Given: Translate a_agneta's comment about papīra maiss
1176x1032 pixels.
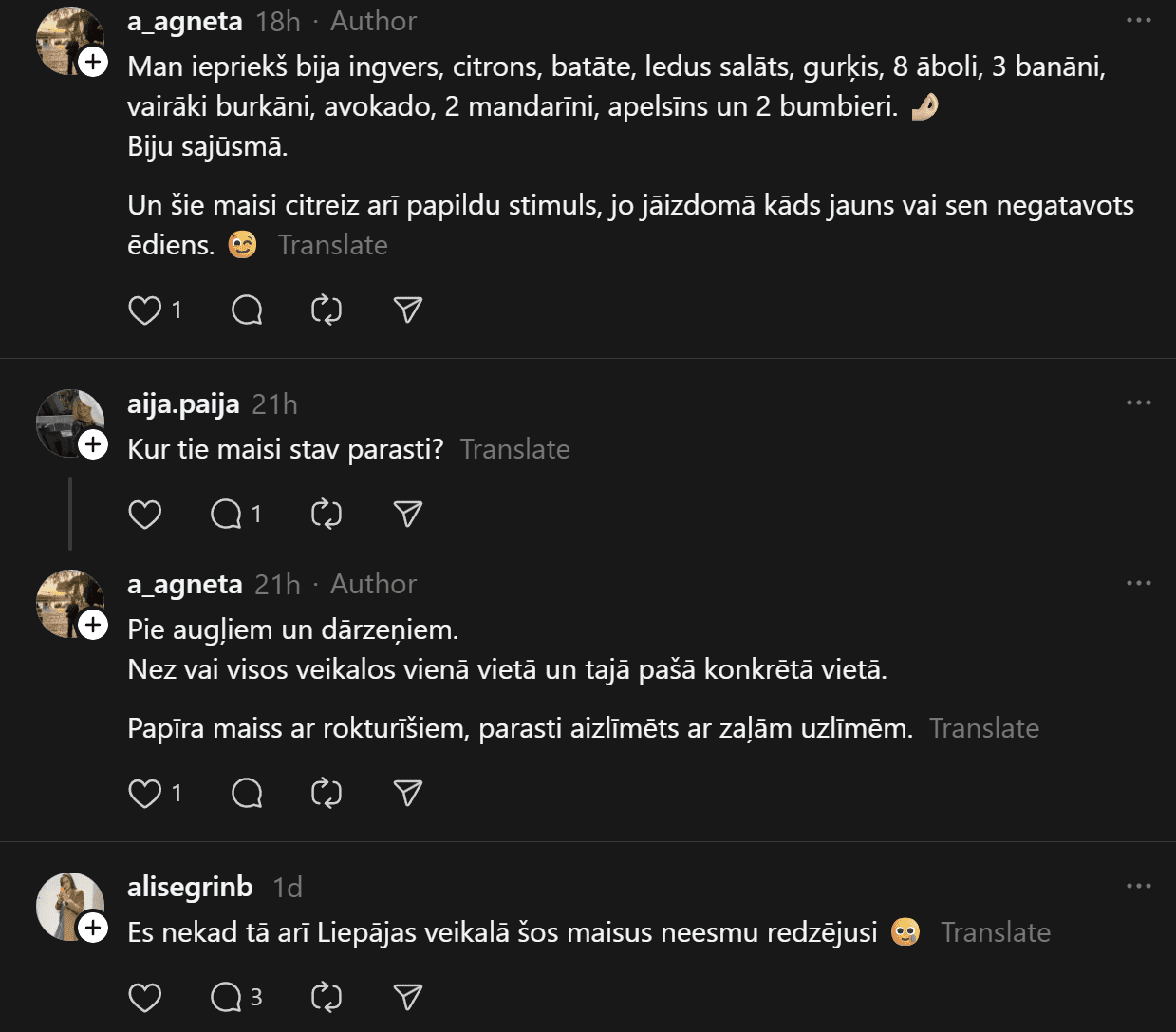Looking at the screenshot, I should 984,728.
